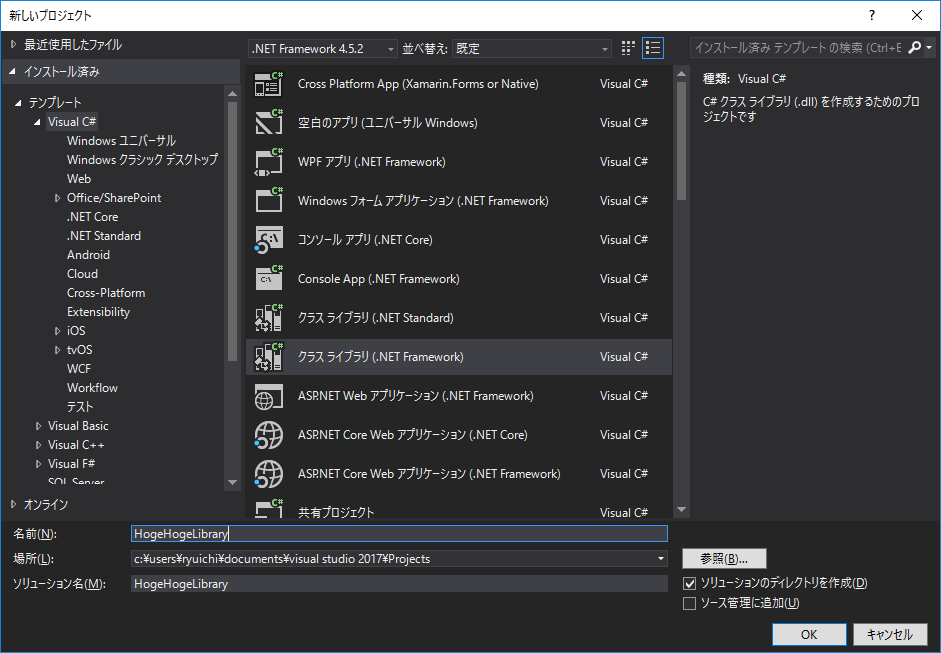Click the Windows Forms application icon
Screen dimensions: 941x653
268,200
